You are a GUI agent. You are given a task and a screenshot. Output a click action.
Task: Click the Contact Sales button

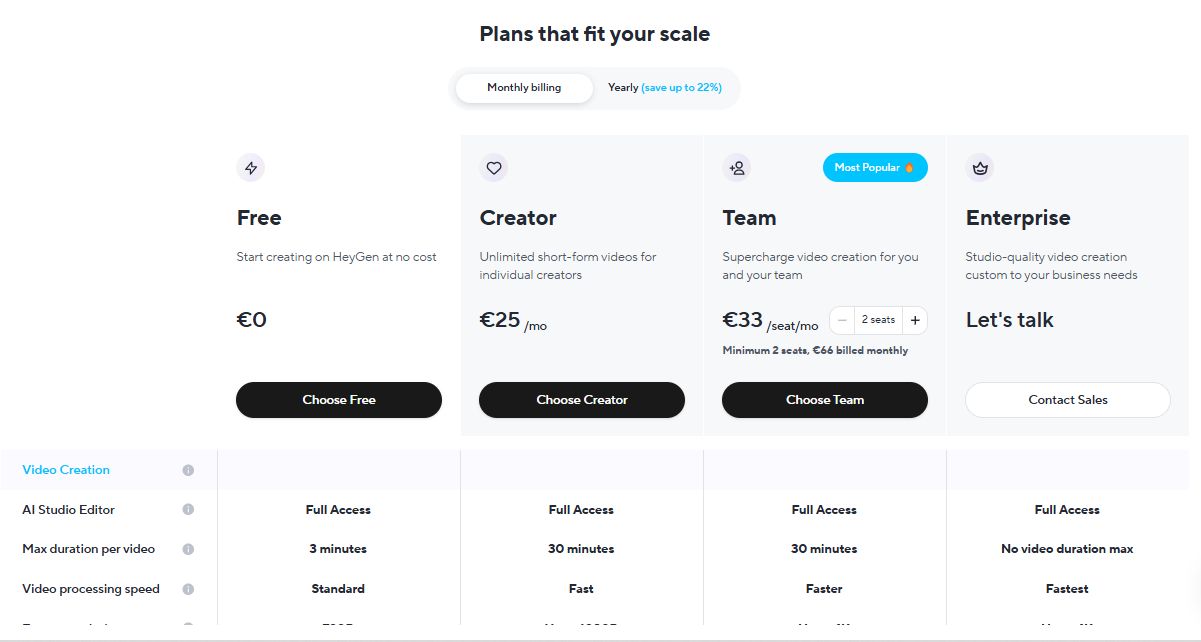pos(1067,400)
